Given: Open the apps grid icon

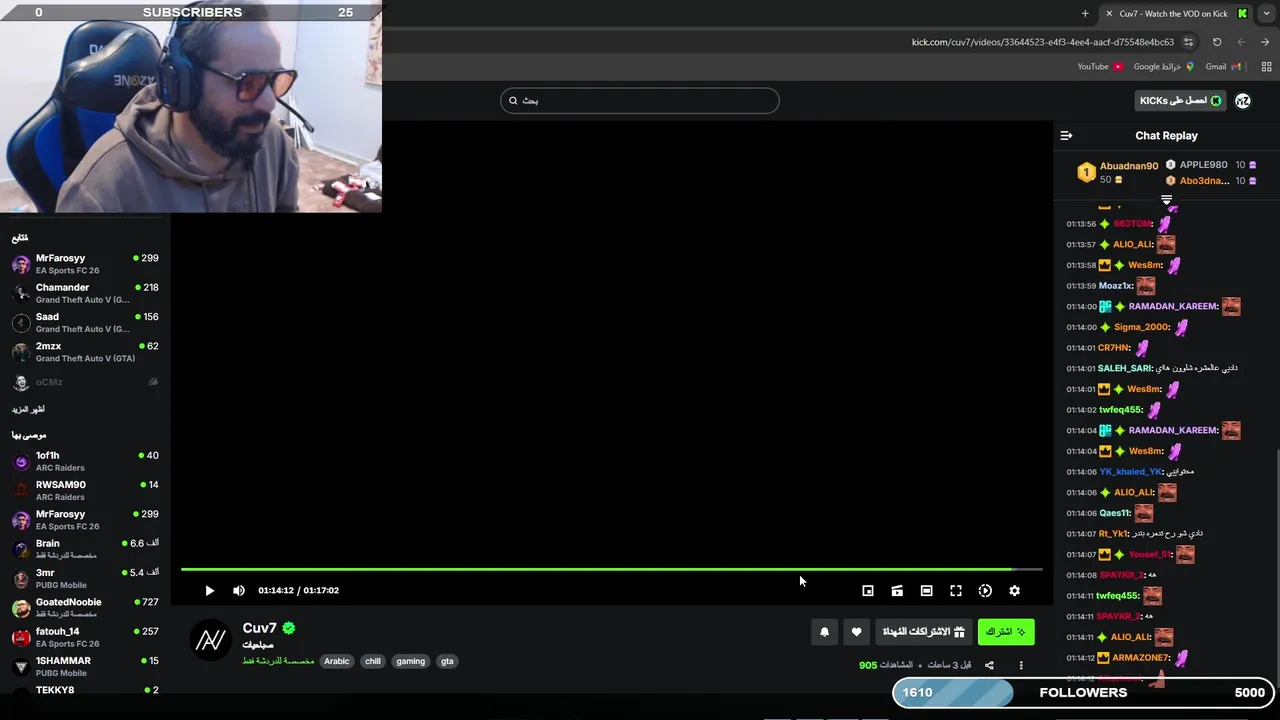Looking at the screenshot, I should [x=1266, y=67].
